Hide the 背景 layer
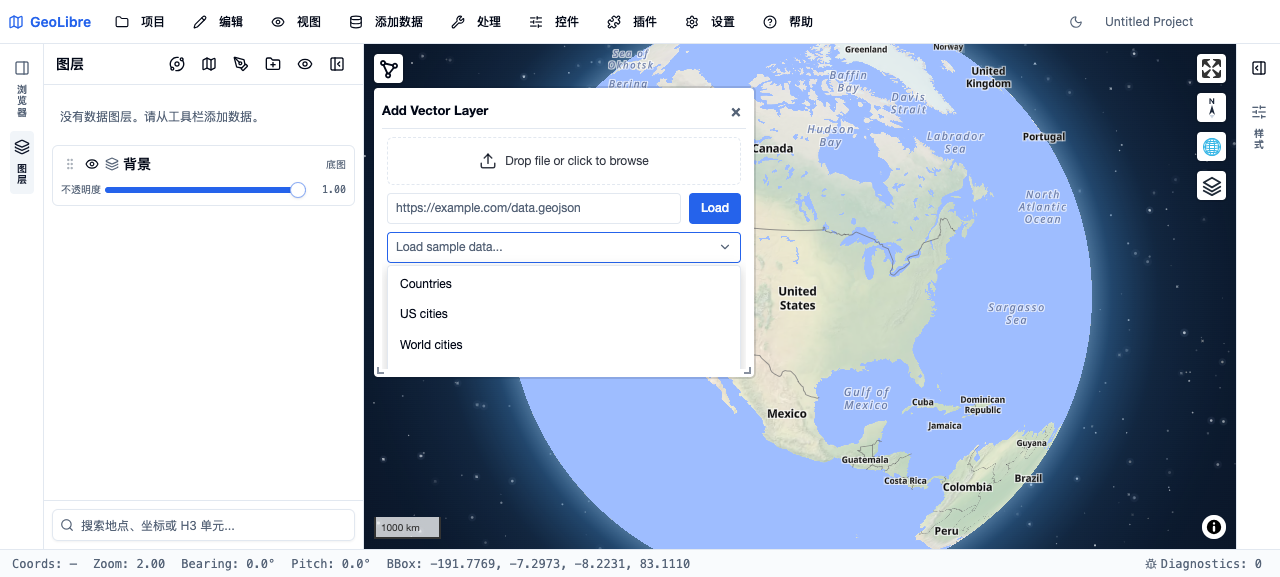1280x577 pixels. point(92,164)
